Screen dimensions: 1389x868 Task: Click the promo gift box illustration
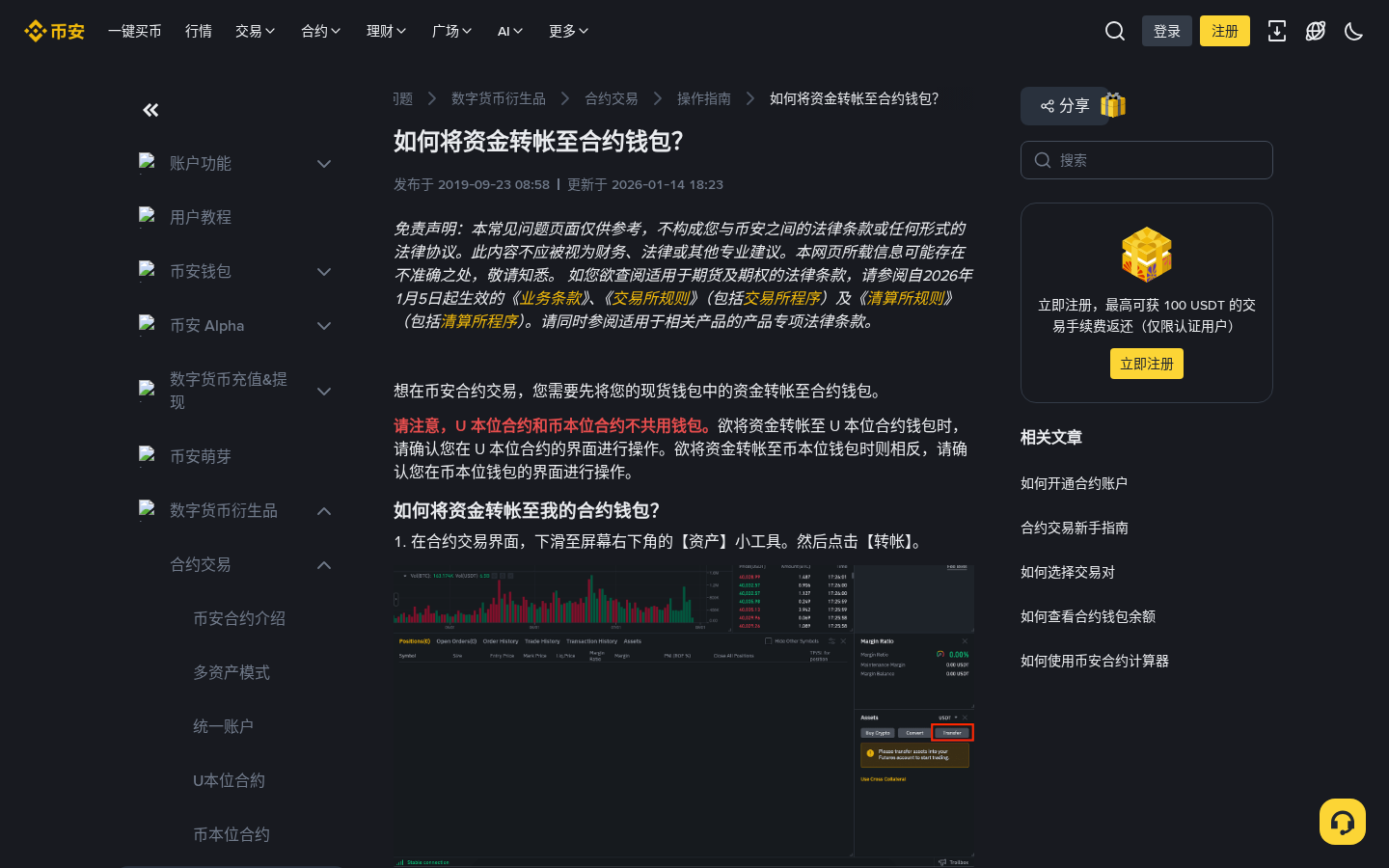1147,255
